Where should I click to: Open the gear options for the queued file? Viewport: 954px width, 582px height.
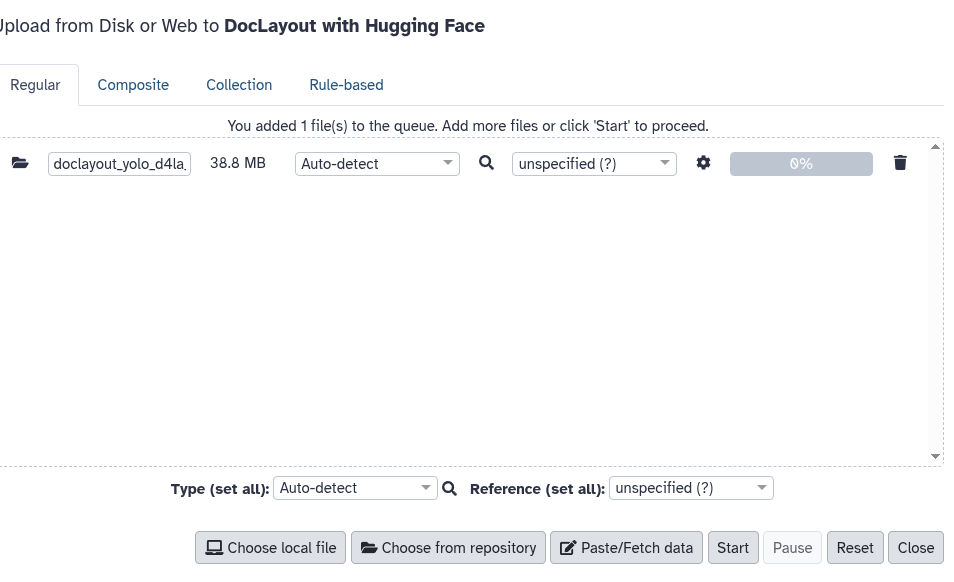click(x=703, y=163)
